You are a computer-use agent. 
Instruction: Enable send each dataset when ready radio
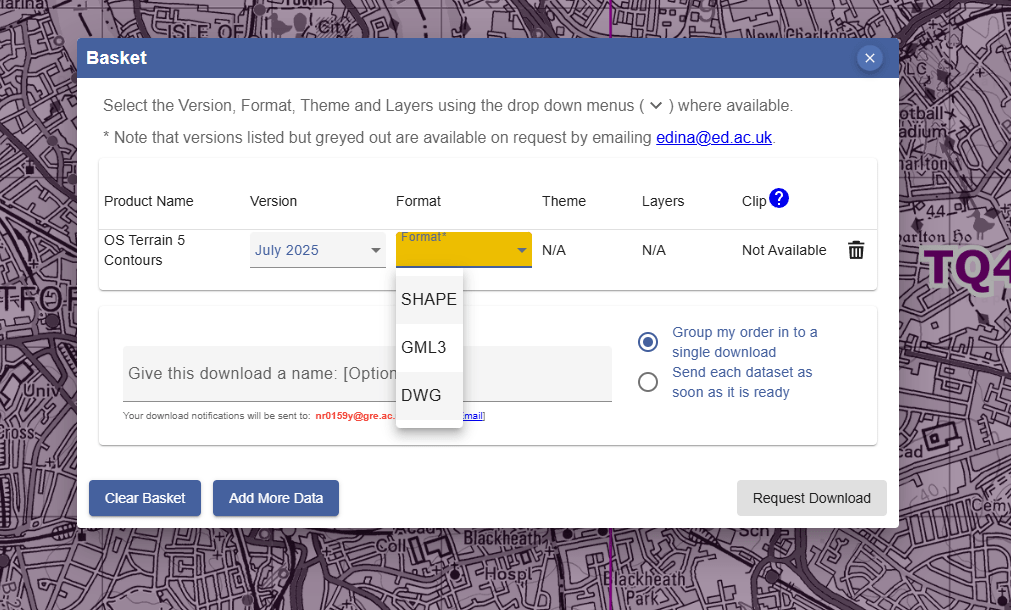(648, 382)
